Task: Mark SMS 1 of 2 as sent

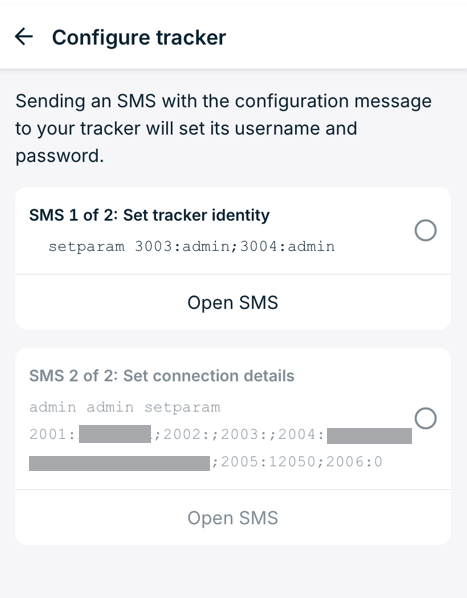Action: [425, 230]
